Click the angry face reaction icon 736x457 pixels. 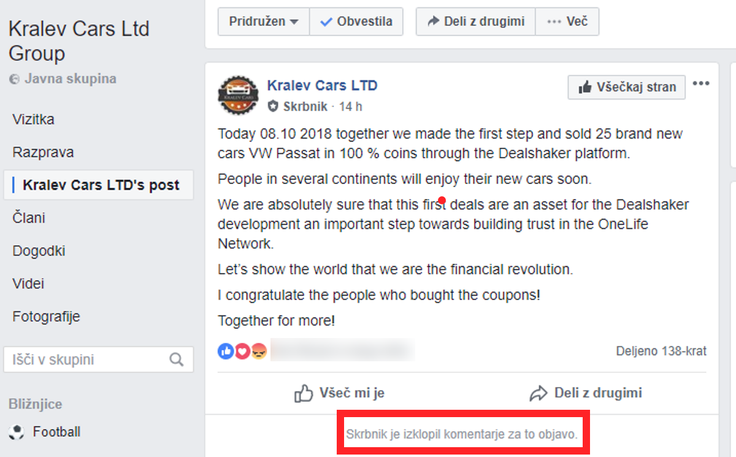coord(259,351)
